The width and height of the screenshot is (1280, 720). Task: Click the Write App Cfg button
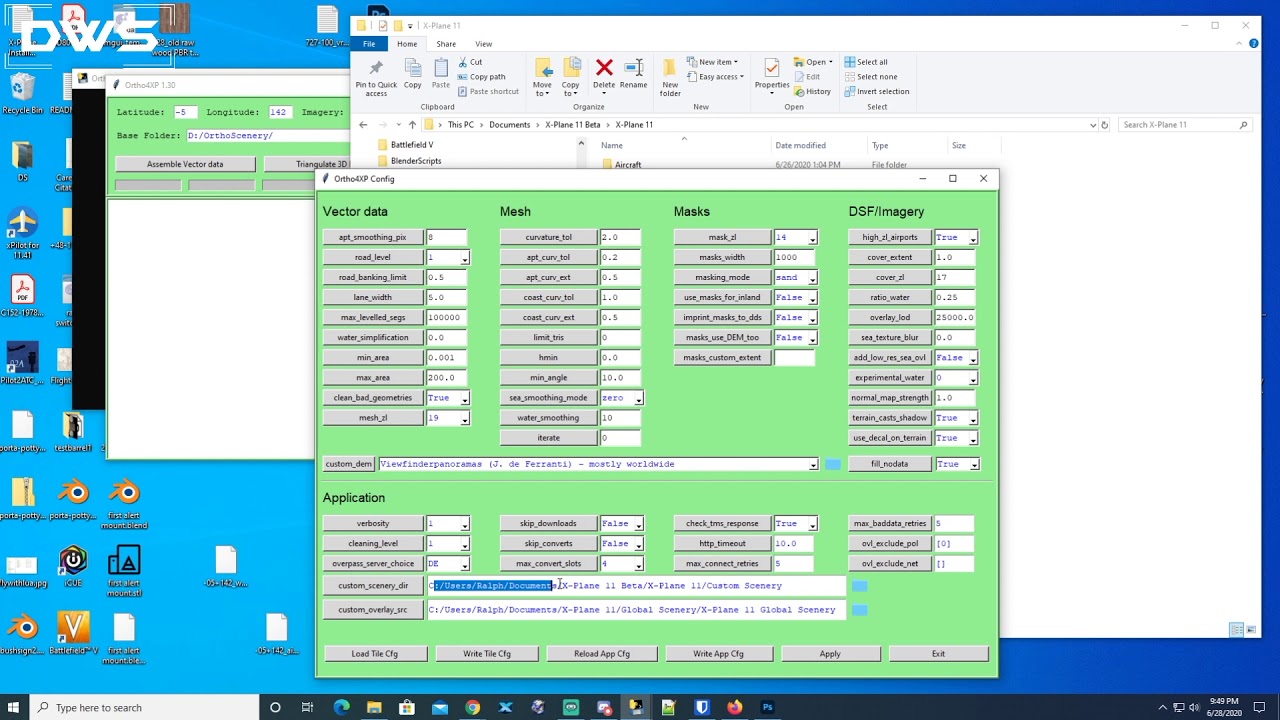coord(718,654)
